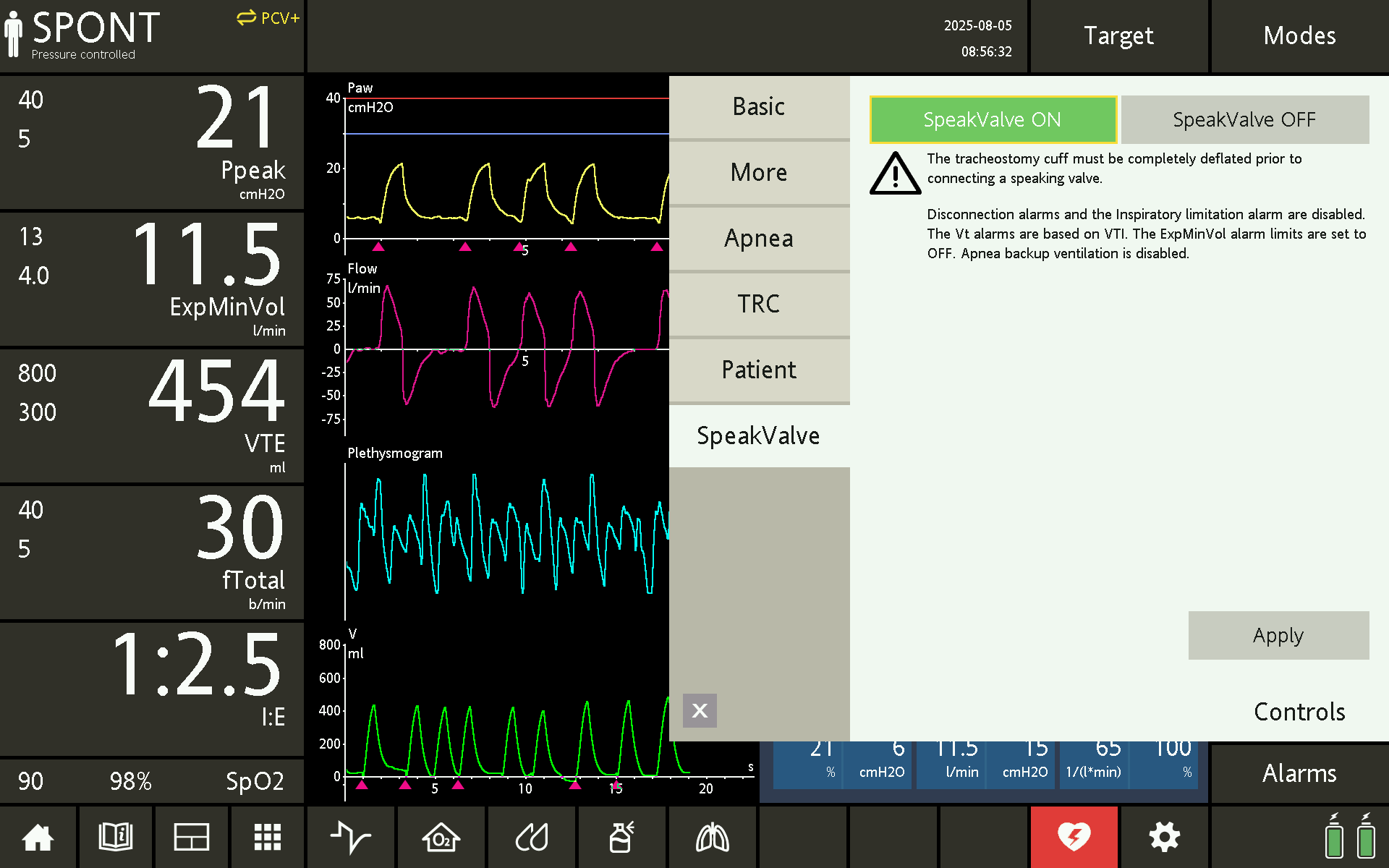Close the controls panel with X
Screen dimensions: 1389x868
(x=700, y=710)
